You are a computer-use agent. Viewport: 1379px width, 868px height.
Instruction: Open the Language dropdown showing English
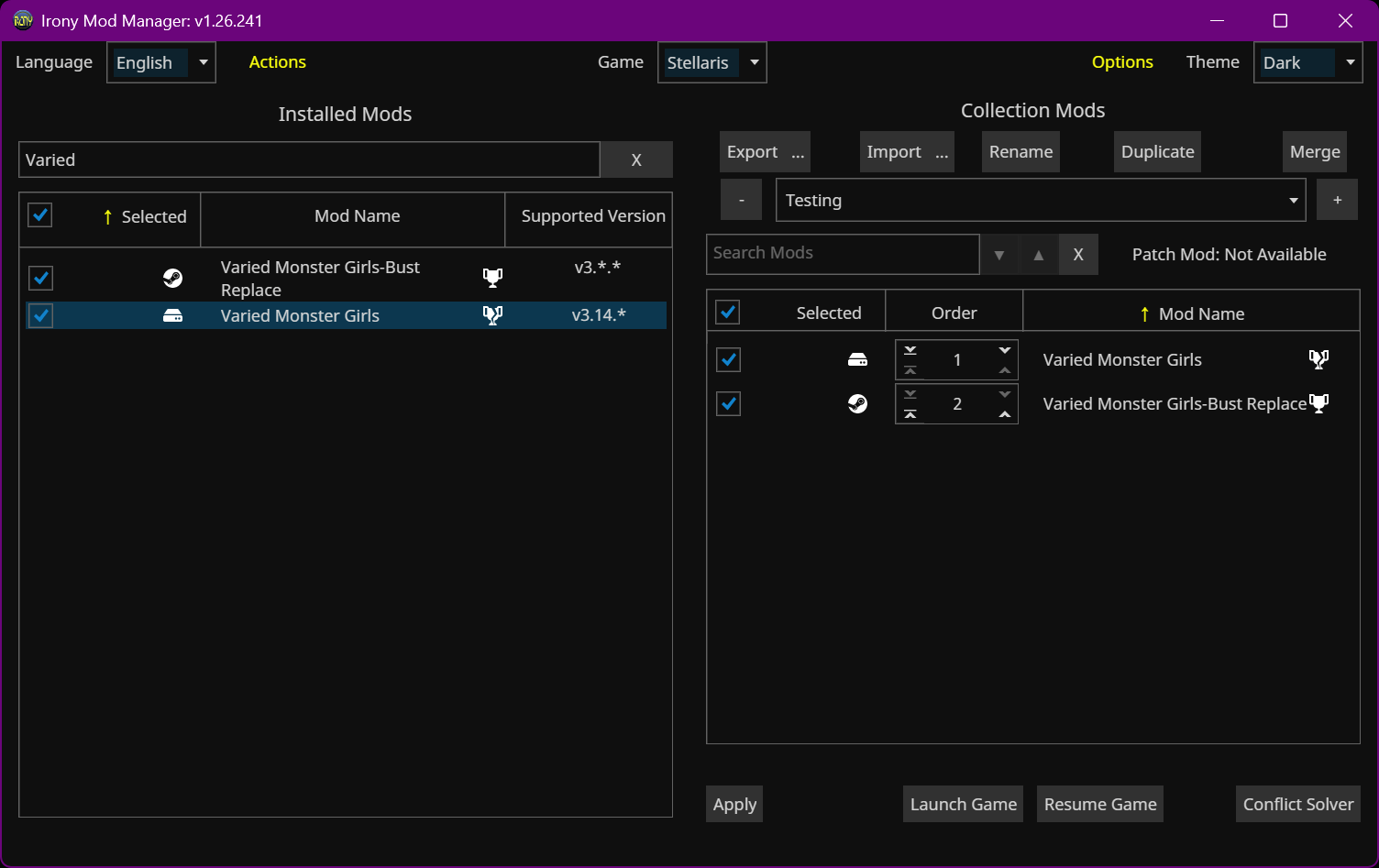click(x=161, y=62)
